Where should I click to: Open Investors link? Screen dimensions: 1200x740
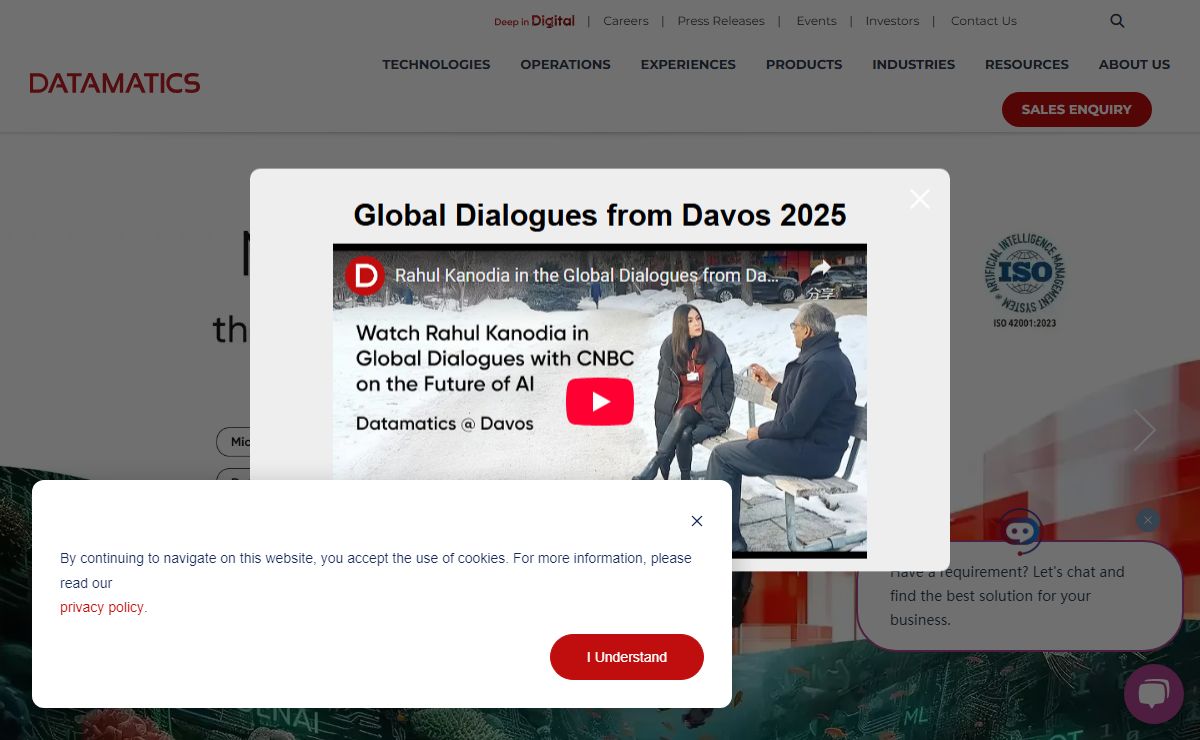(x=892, y=21)
